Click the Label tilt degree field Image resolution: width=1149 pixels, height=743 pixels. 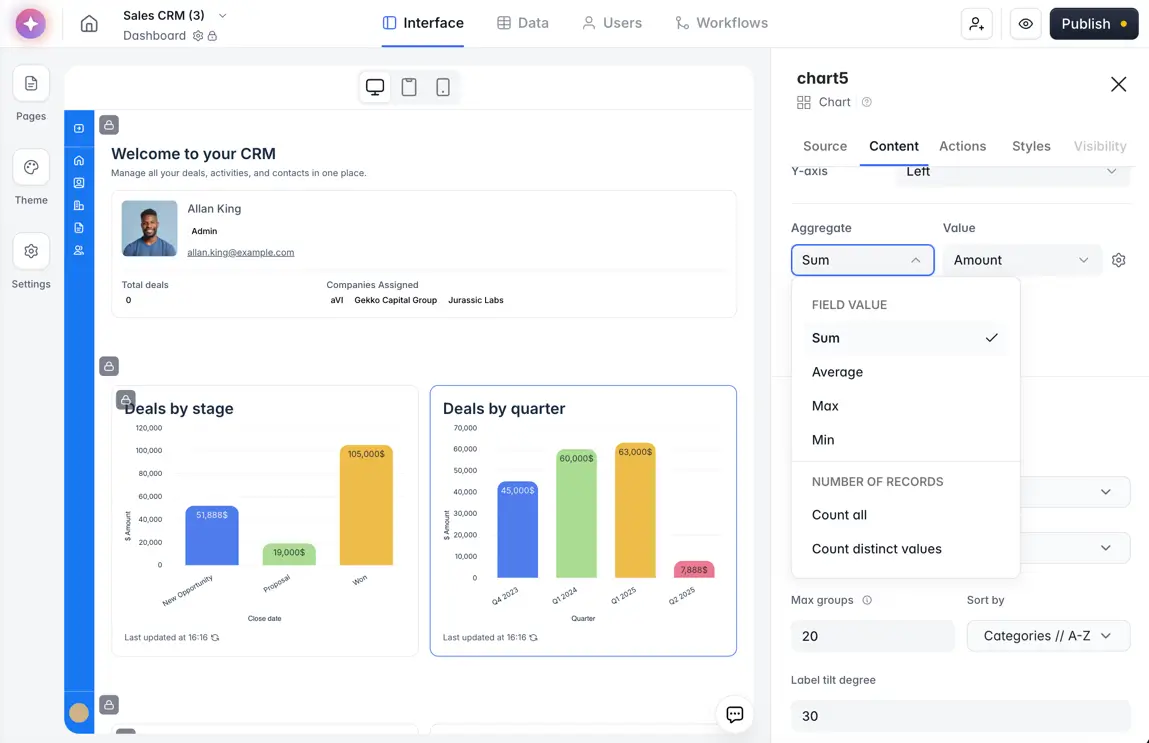(x=961, y=716)
